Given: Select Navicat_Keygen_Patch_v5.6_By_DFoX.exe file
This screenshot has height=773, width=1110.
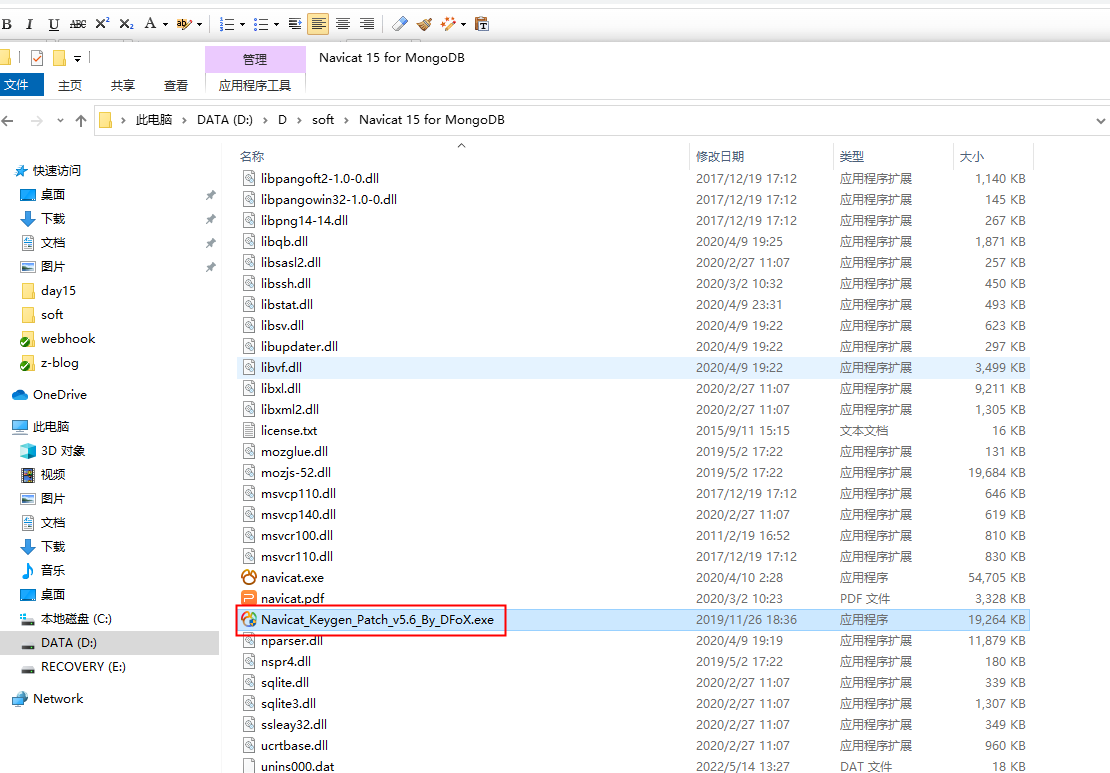Looking at the screenshot, I should pos(377,620).
